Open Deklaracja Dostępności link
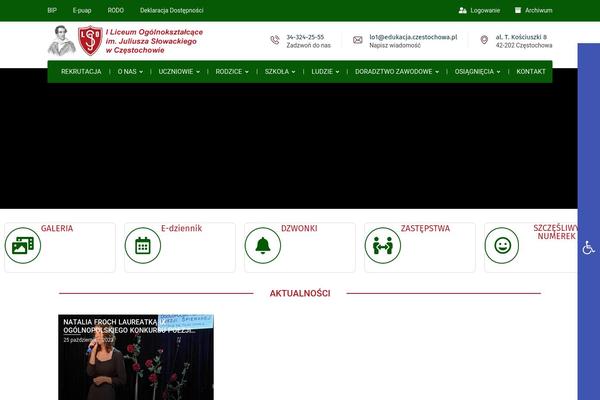Viewport: 600px width, 400px height. pos(171,10)
